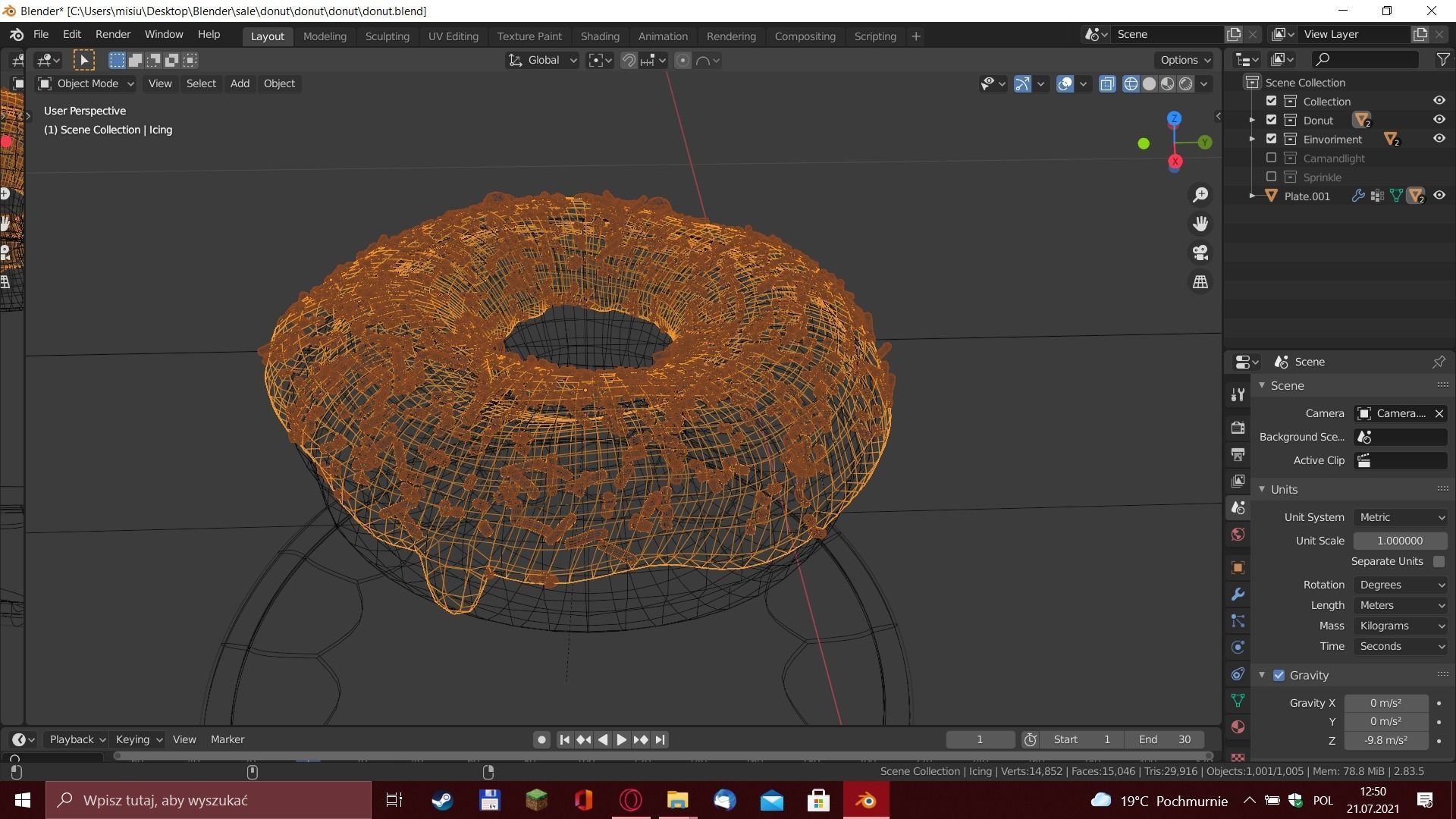Open the Unit System Metric dropdown
The height and width of the screenshot is (819, 1456).
pos(1401,517)
